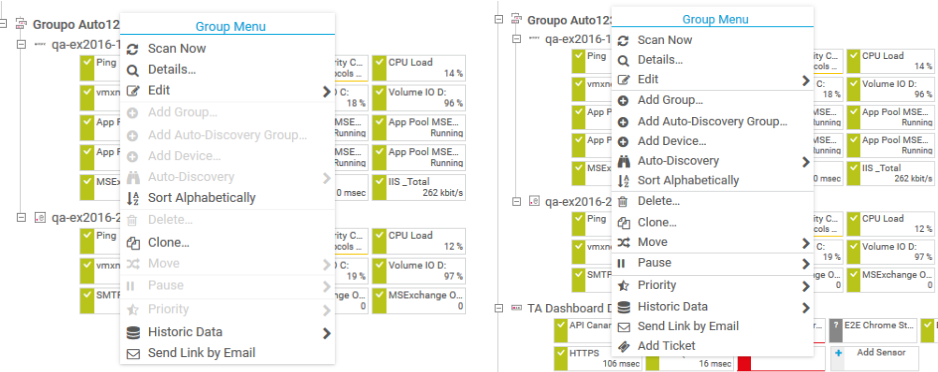Click the Sort Alphabetically icon in right menu

click(x=623, y=181)
